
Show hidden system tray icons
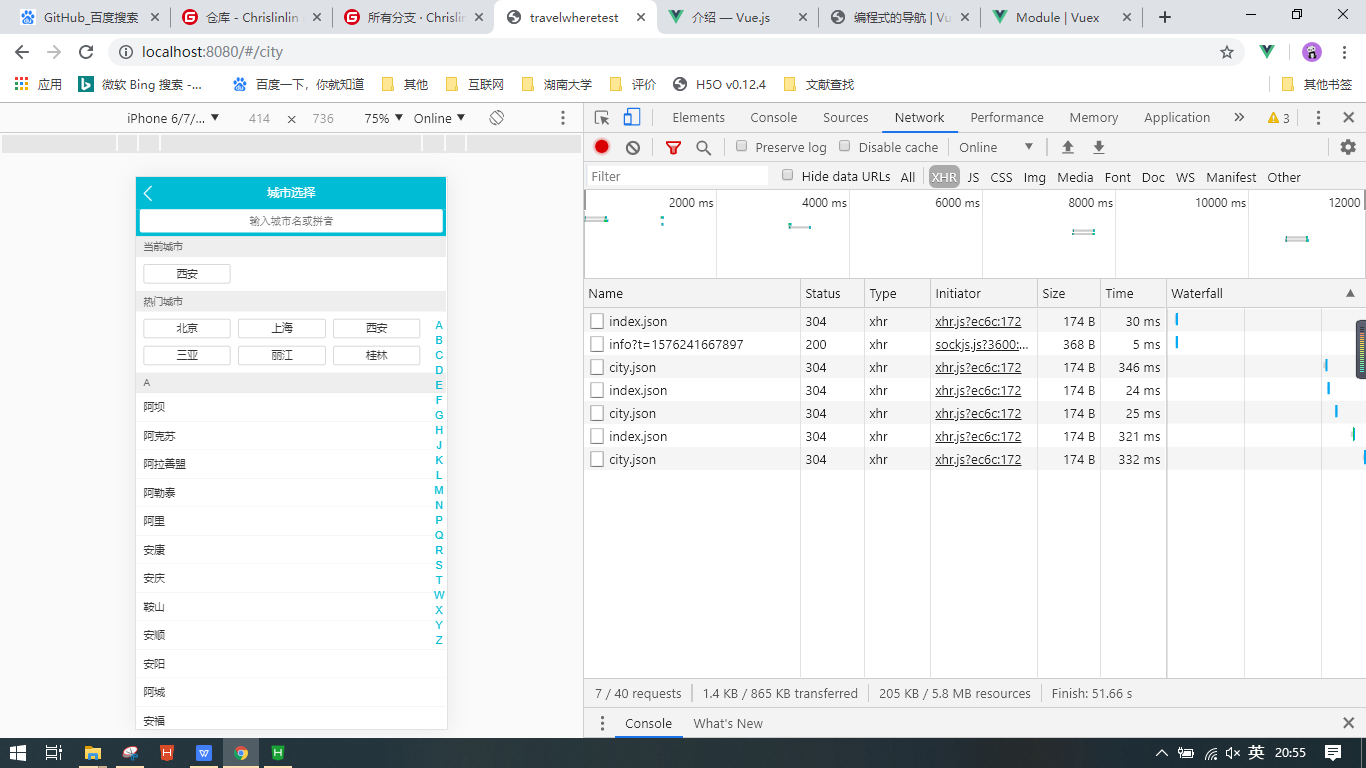tap(1161, 753)
